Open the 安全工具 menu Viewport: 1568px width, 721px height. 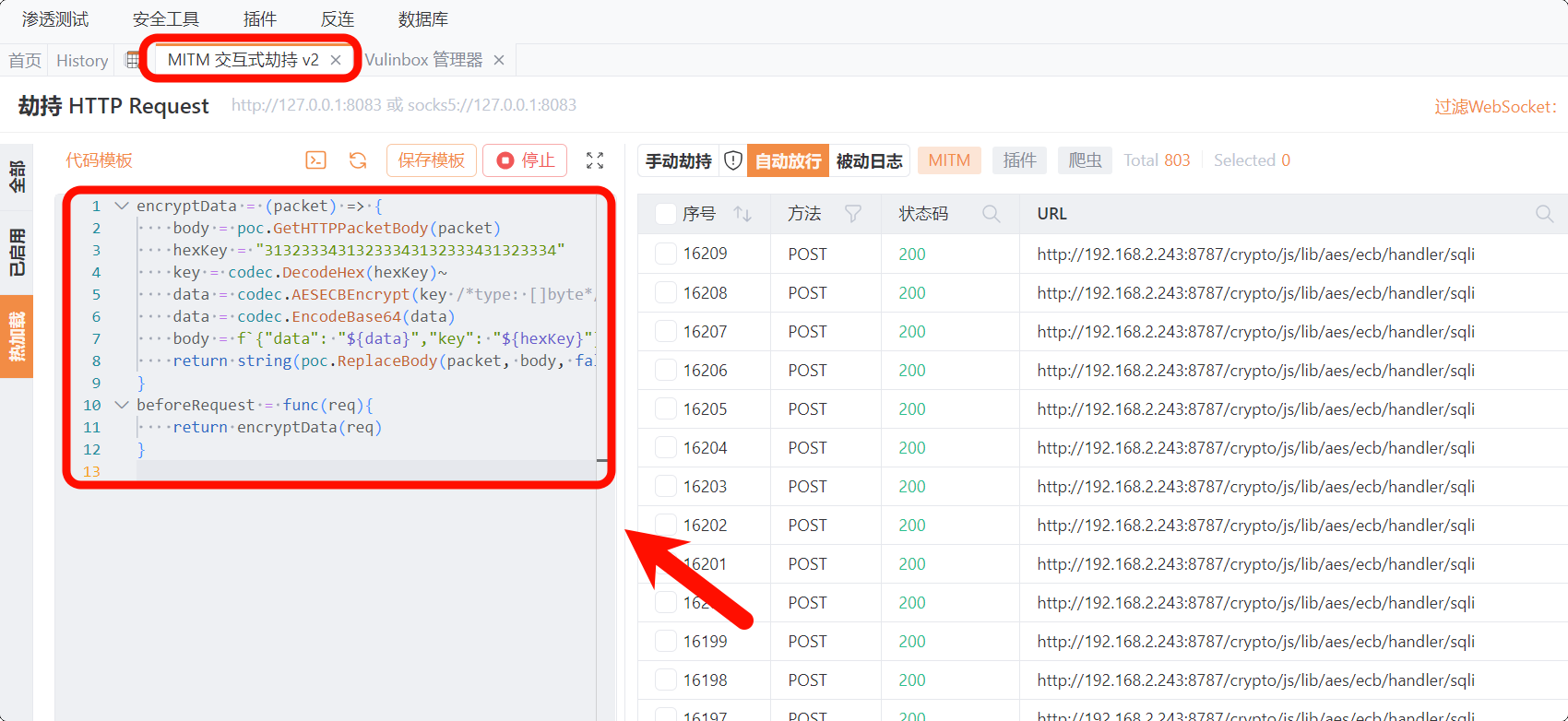(x=166, y=19)
